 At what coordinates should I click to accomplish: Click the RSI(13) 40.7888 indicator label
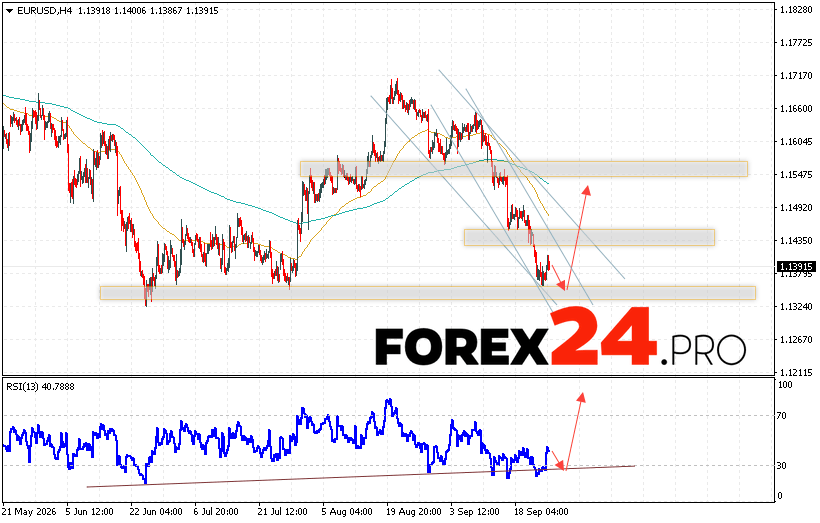40,386
